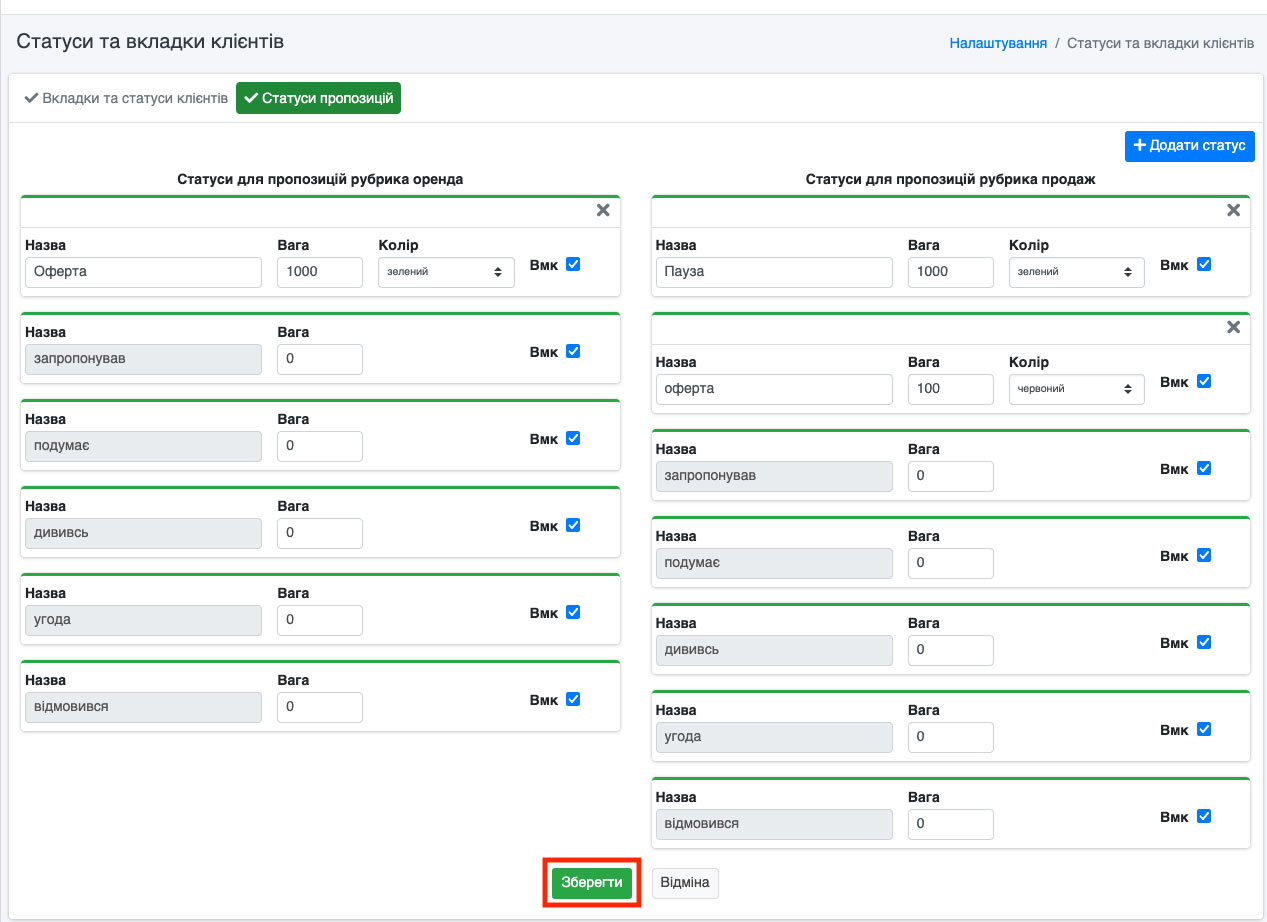
Task: Toggle Вмк for відмовився in продаж column
Action: click(x=1204, y=816)
